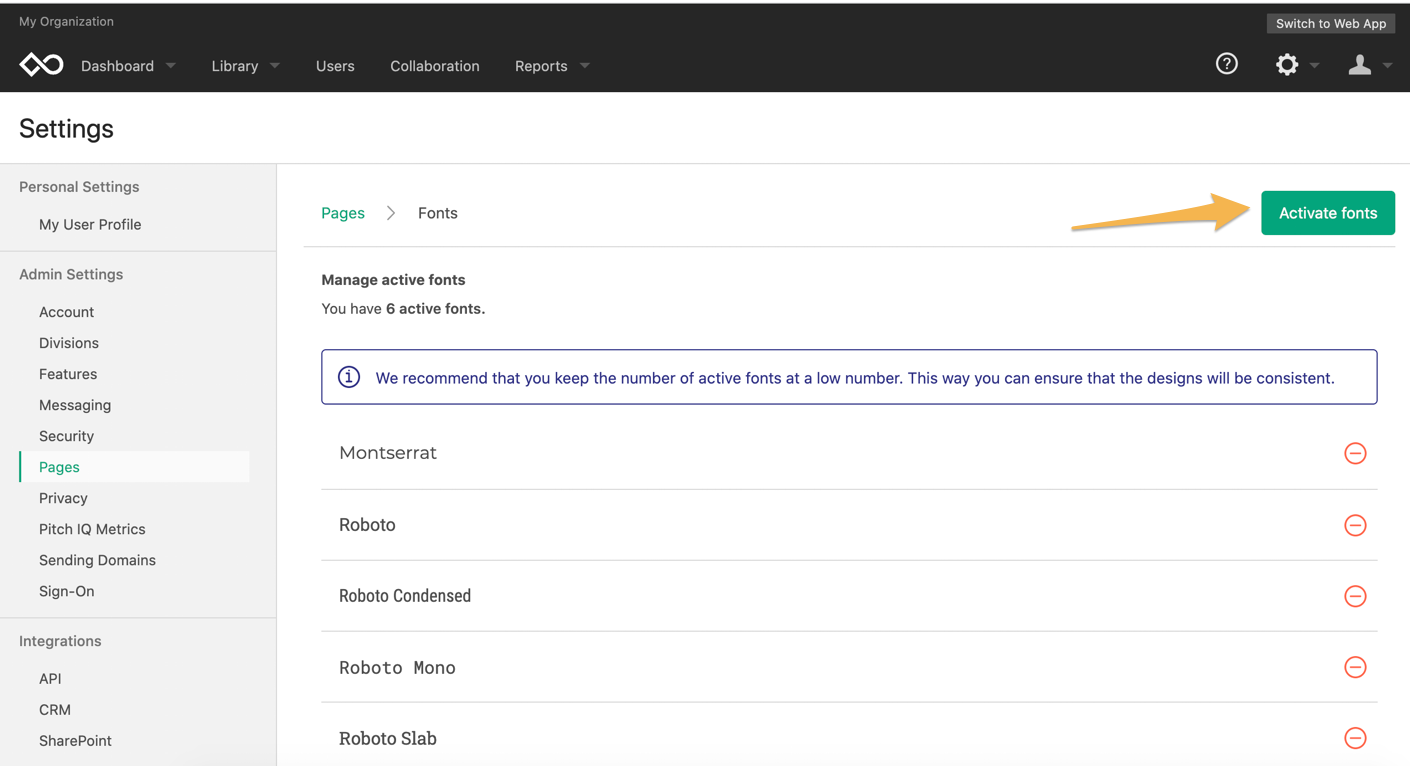Remove the Roboto Mono font
Image resolution: width=1410 pixels, height=766 pixels.
1355,667
